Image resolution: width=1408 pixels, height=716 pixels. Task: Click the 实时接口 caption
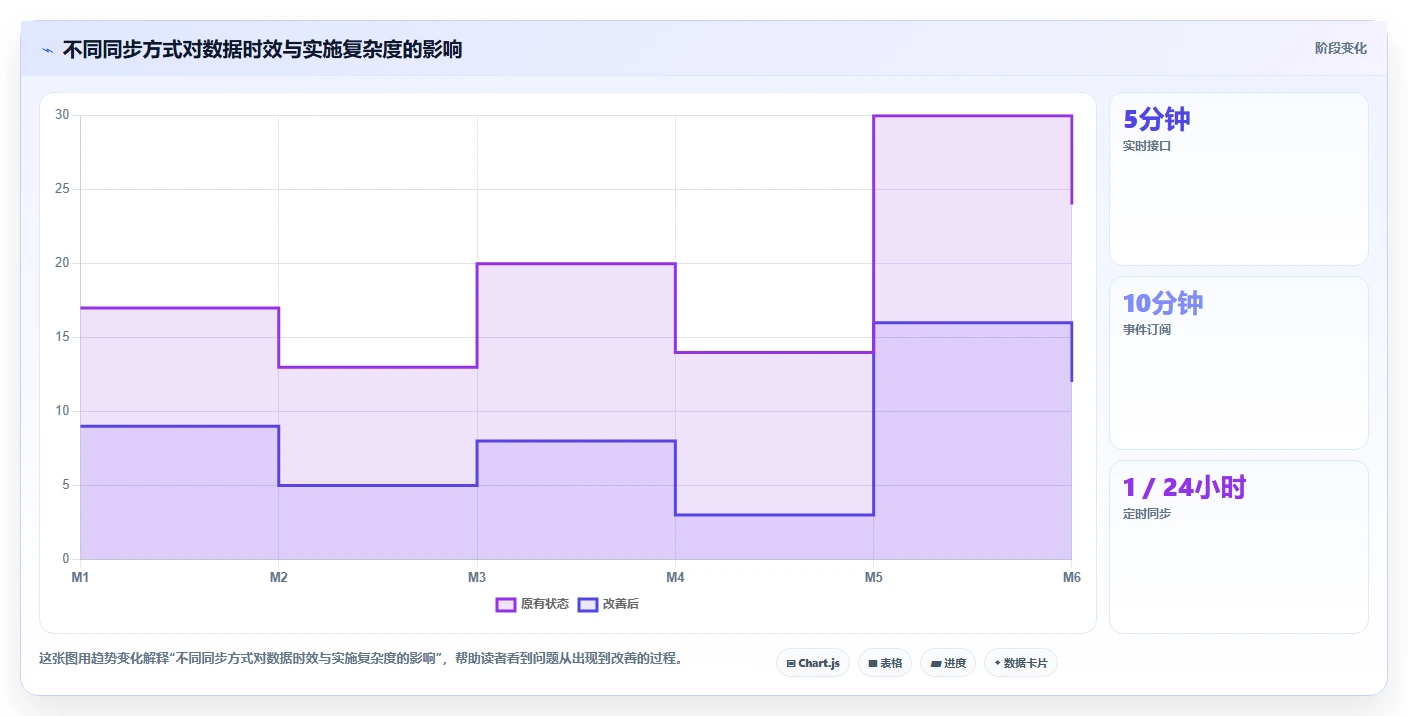[x=1146, y=145]
